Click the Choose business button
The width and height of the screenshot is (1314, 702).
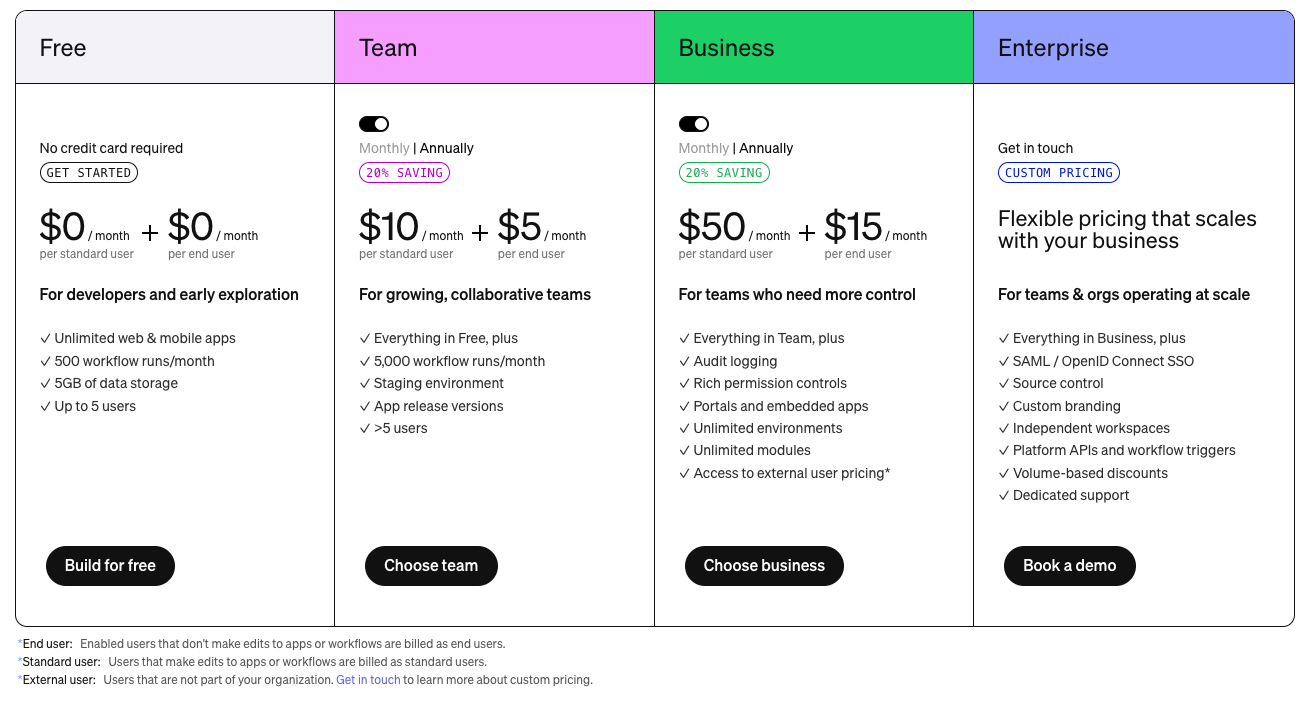(764, 566)
